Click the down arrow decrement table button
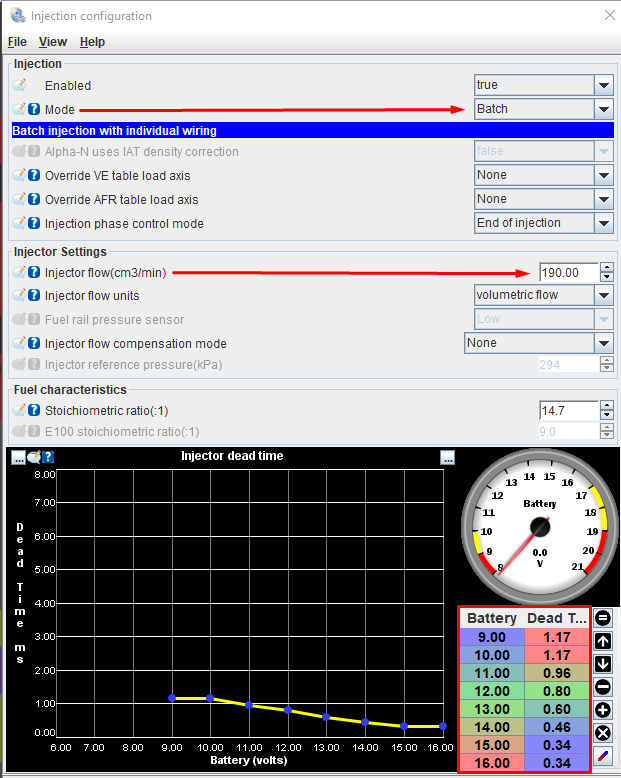This screenshot has width=621, height=778. coord(603,664)
